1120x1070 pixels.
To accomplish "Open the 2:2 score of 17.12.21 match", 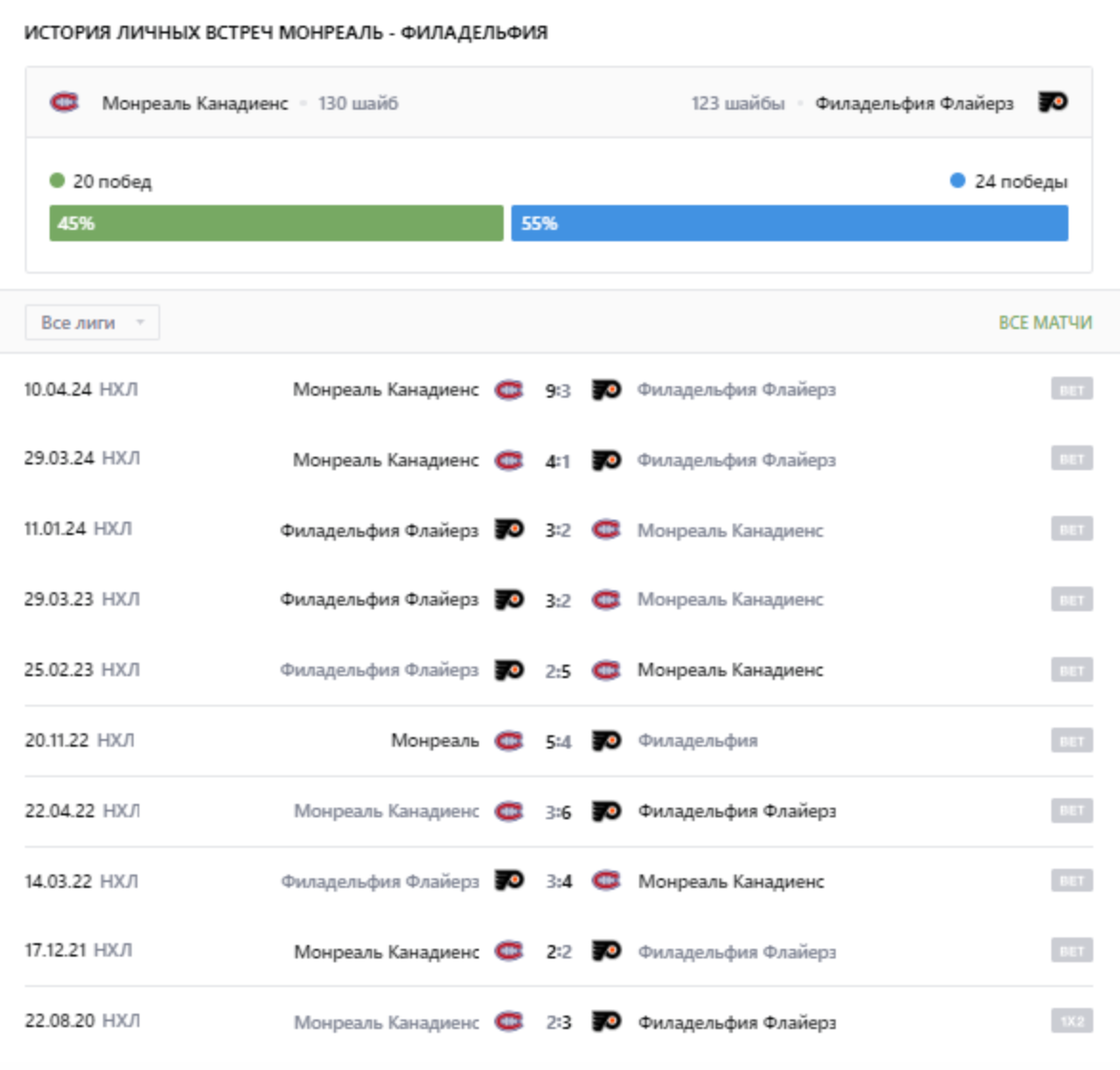I will [x=558, y=951].
